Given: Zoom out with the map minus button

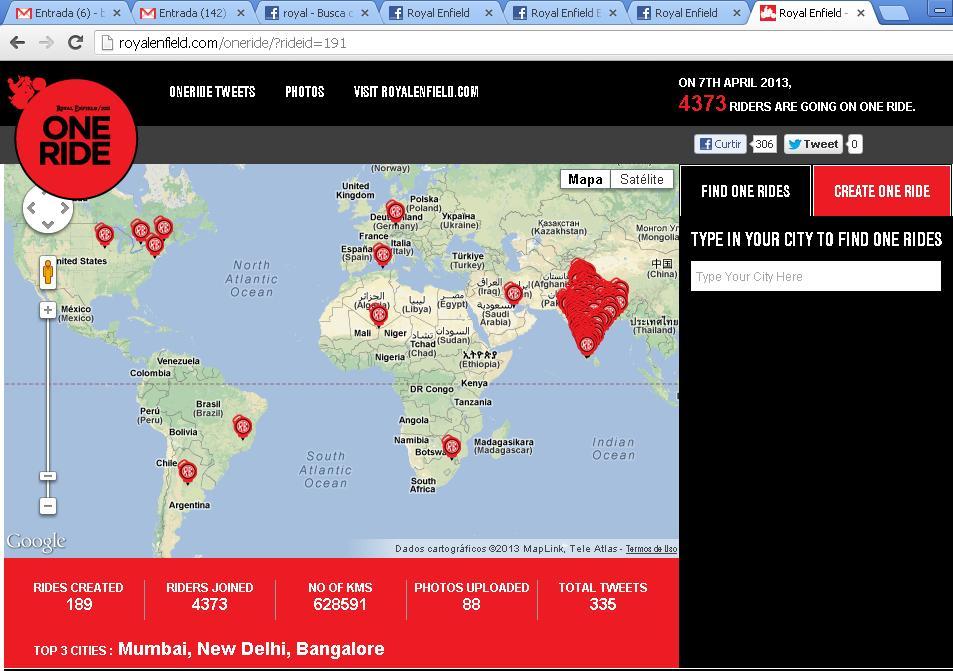Looking at the screenshot, I should [48, 505].
